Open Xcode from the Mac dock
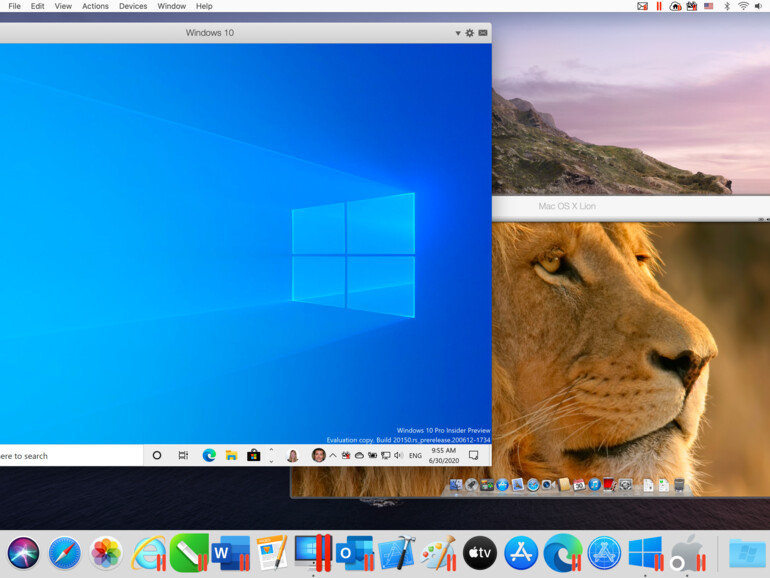This screenshot has height=578, width=770. (397, 552)
